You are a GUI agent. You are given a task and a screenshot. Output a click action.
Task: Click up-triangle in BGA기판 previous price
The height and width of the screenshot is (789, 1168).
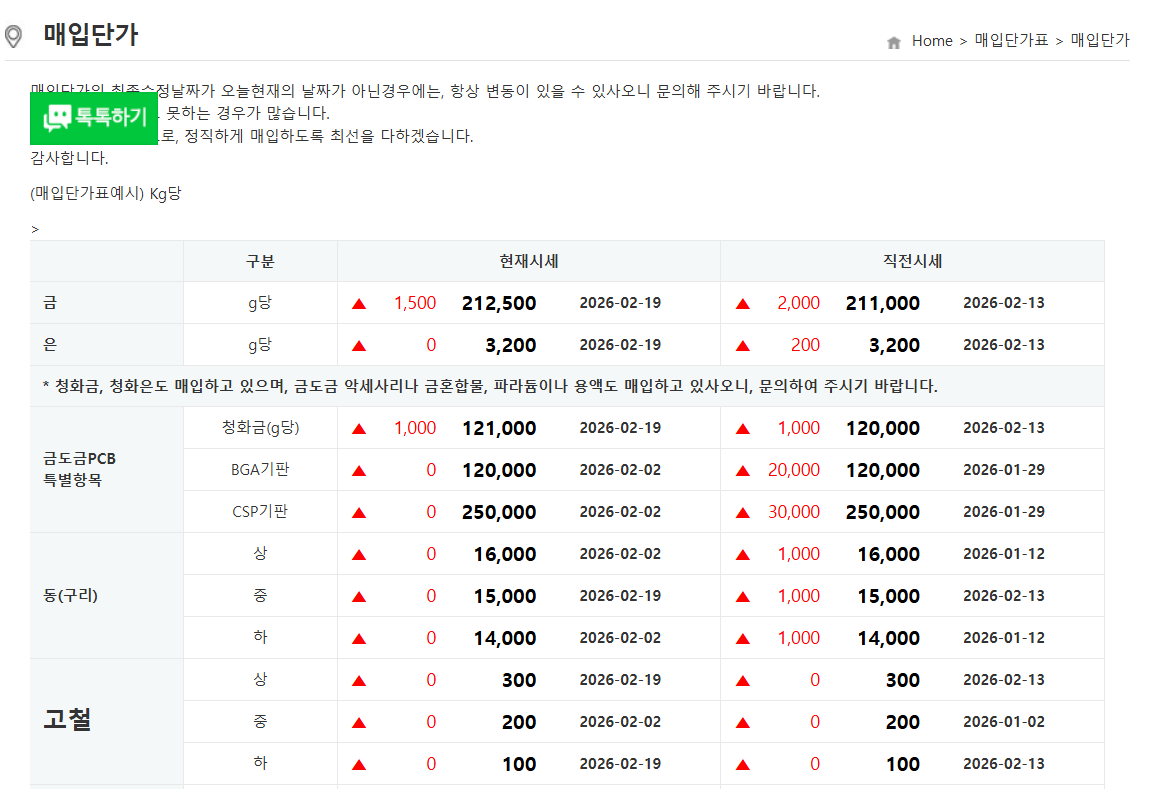coord(743,472)
